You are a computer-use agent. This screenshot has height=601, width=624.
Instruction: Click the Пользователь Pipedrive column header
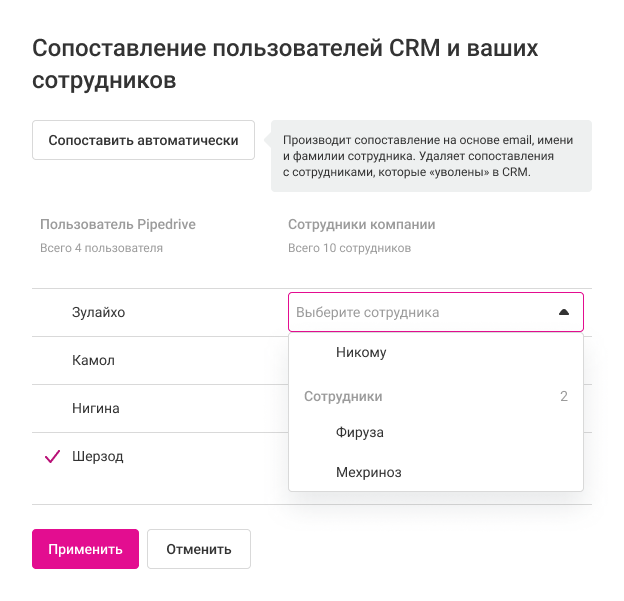click(117, 224)
